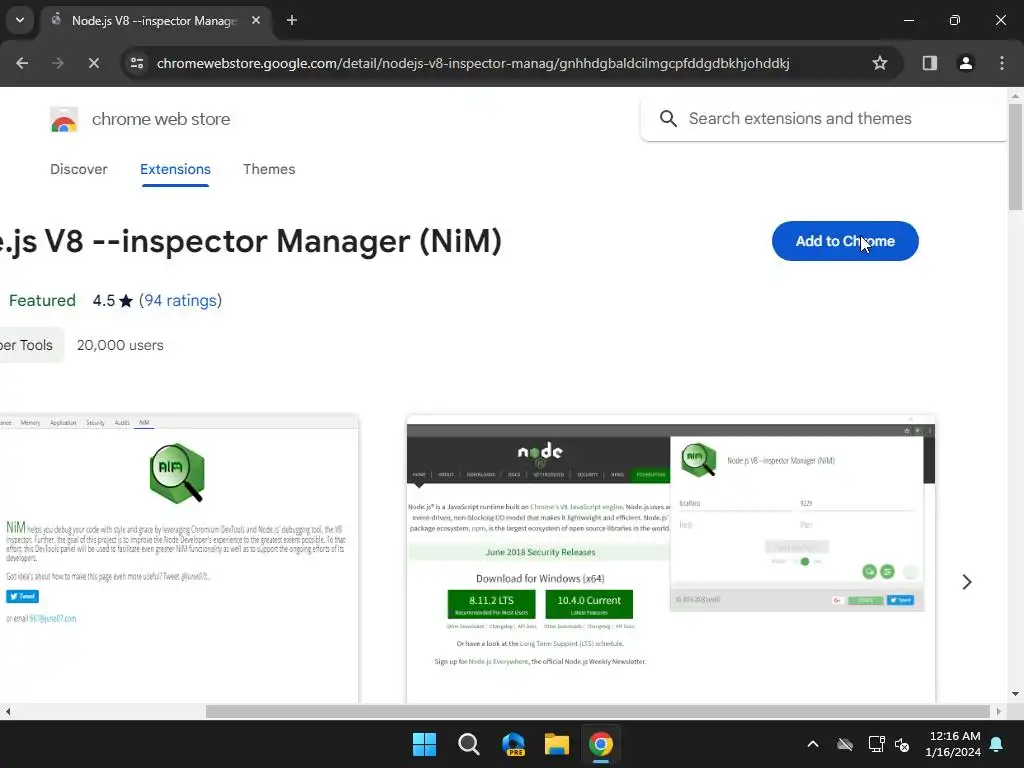Launch the Edge Pre browser from taskbar

[513, 744]
